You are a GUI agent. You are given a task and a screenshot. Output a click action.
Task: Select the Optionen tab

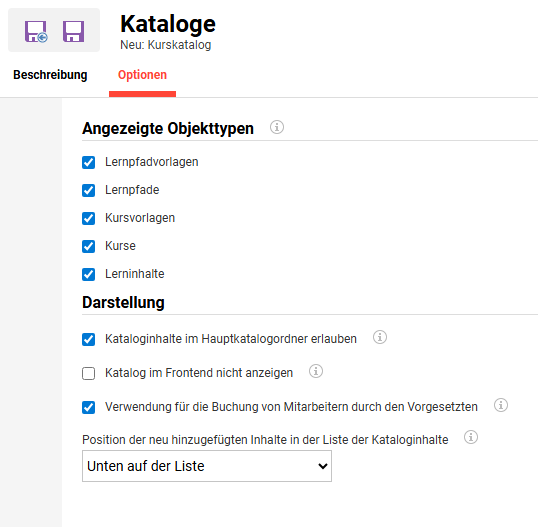click(142, 75)
